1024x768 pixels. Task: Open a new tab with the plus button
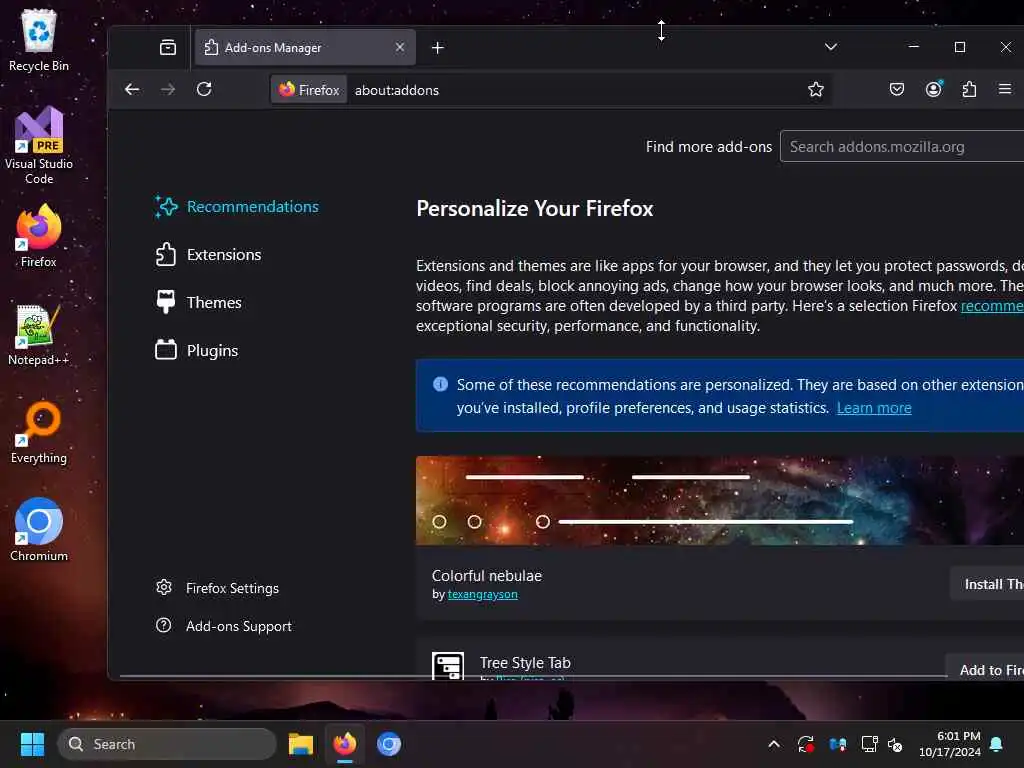438,48
